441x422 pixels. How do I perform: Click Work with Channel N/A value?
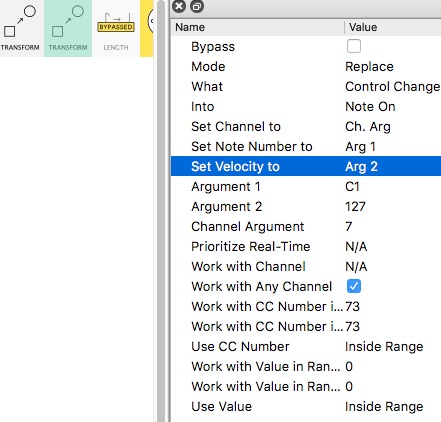click(x=356, y=266)
